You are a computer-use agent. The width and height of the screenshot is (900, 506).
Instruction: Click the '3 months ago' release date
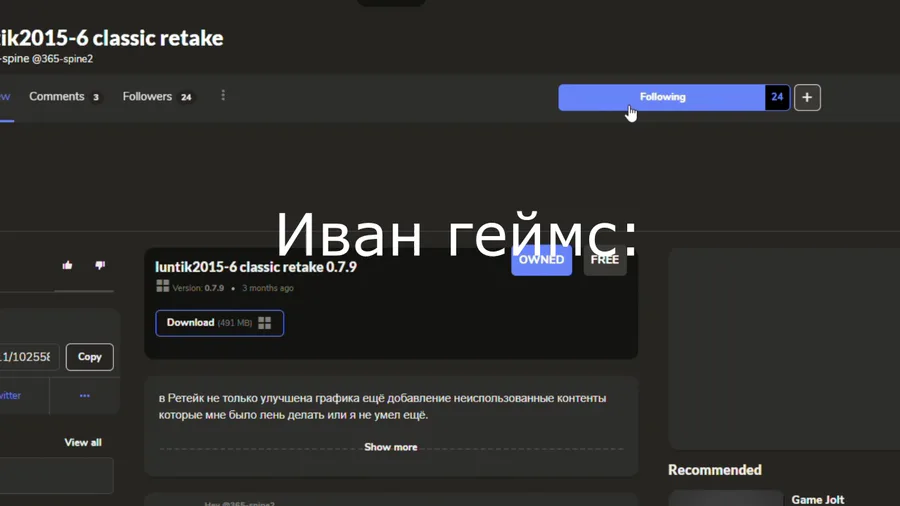point(267,288)
